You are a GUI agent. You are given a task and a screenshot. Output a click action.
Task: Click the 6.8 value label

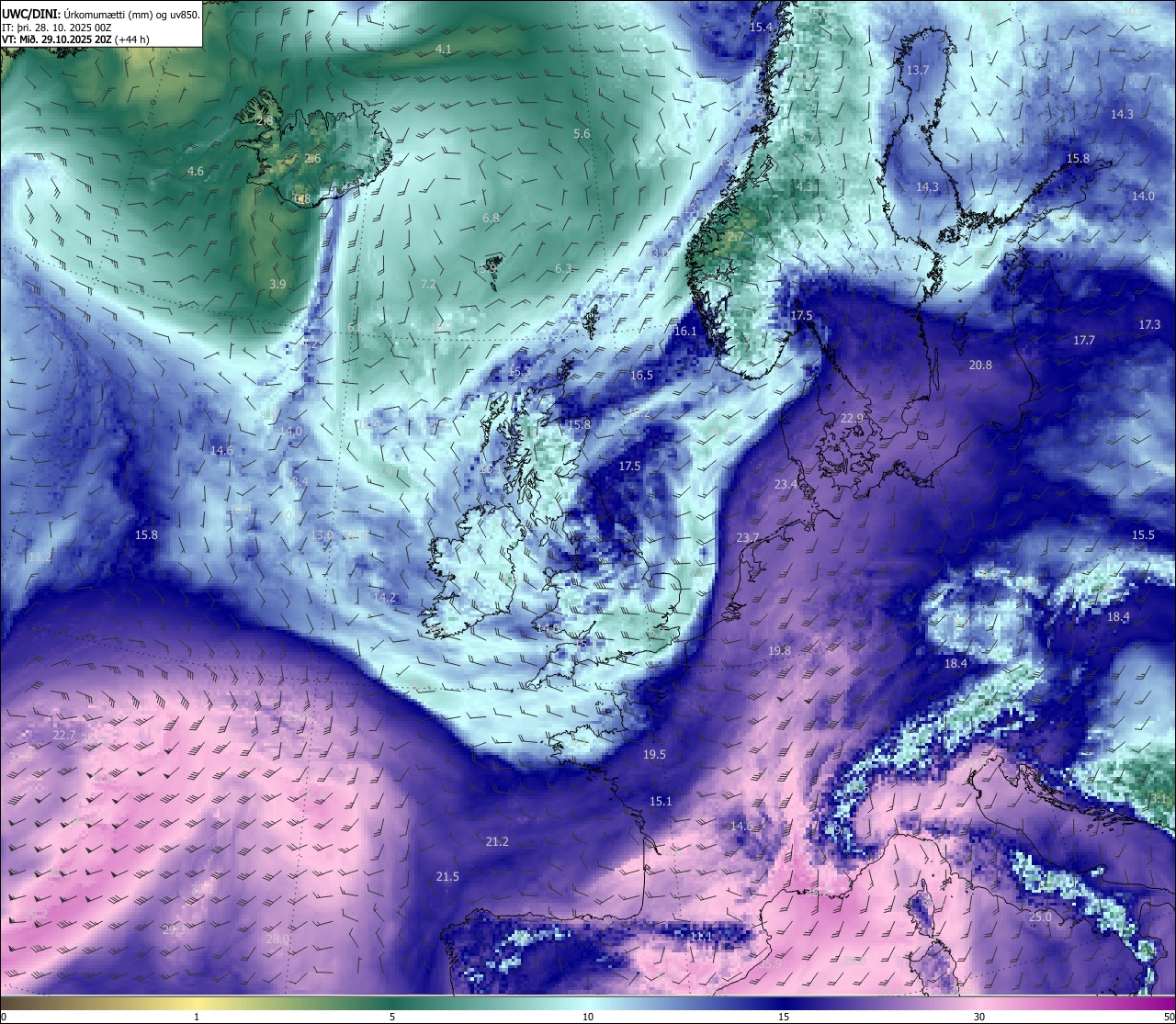pos(491,219)
